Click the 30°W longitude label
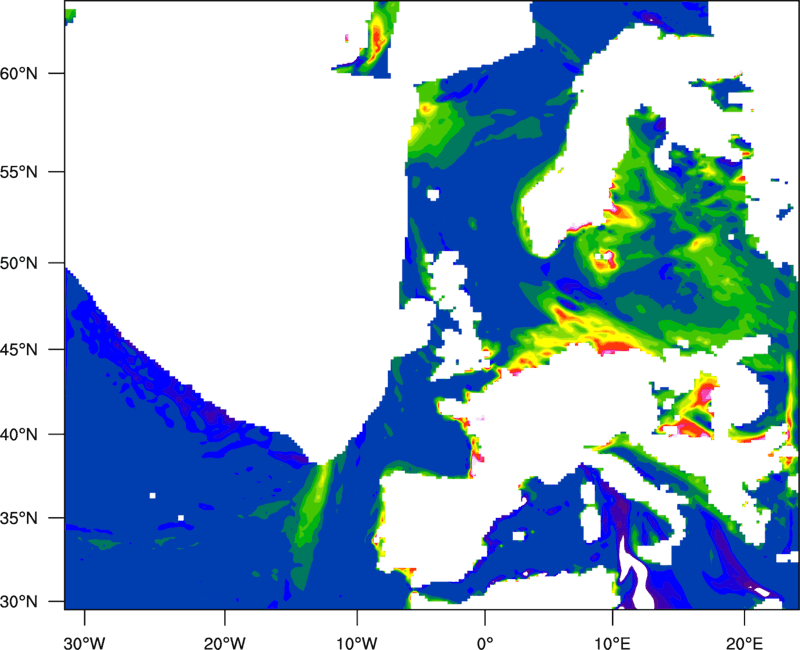800x650 pixels. [85, 643]
